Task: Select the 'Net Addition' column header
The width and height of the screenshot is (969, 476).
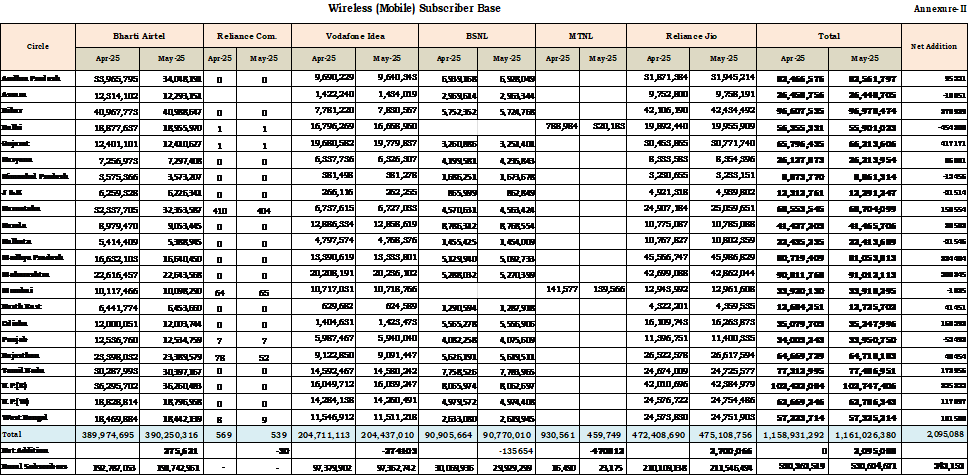Action: (934, 46)
